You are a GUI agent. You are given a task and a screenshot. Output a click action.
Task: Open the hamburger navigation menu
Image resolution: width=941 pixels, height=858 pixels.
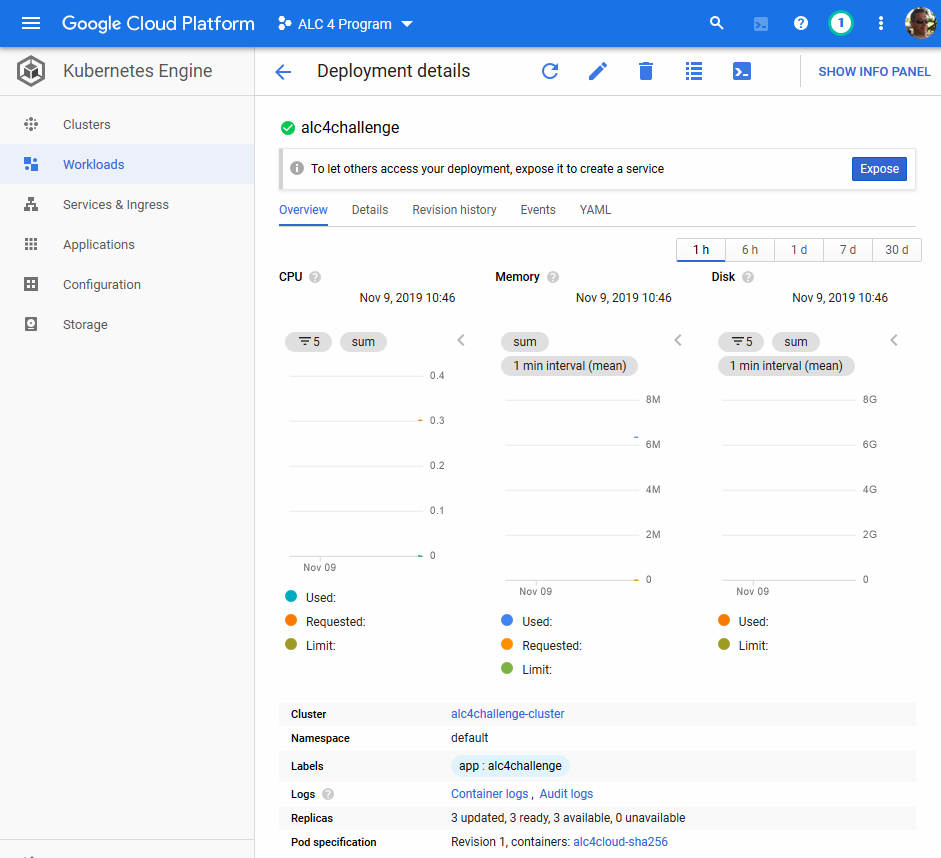(x=31, y=23)
